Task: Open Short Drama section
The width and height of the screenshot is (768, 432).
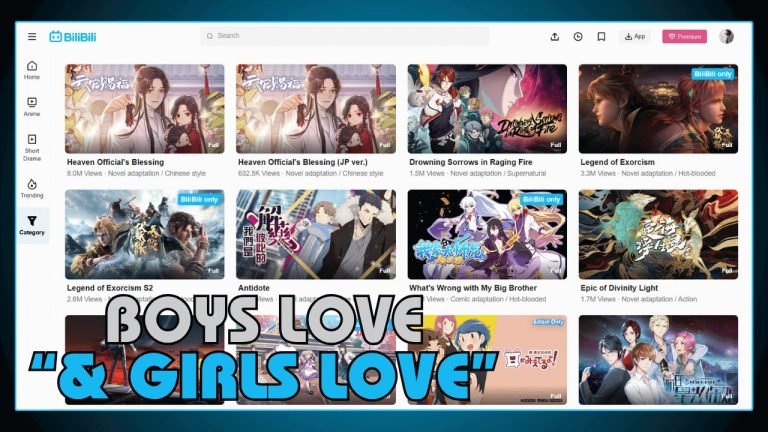Action: click(x=32, y=144)
